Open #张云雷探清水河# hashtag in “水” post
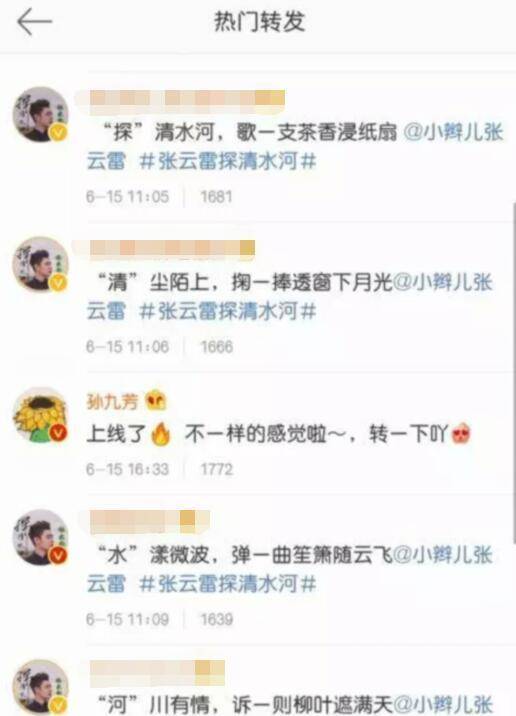The height and width of the screenshot is (716, 516). 228,584
